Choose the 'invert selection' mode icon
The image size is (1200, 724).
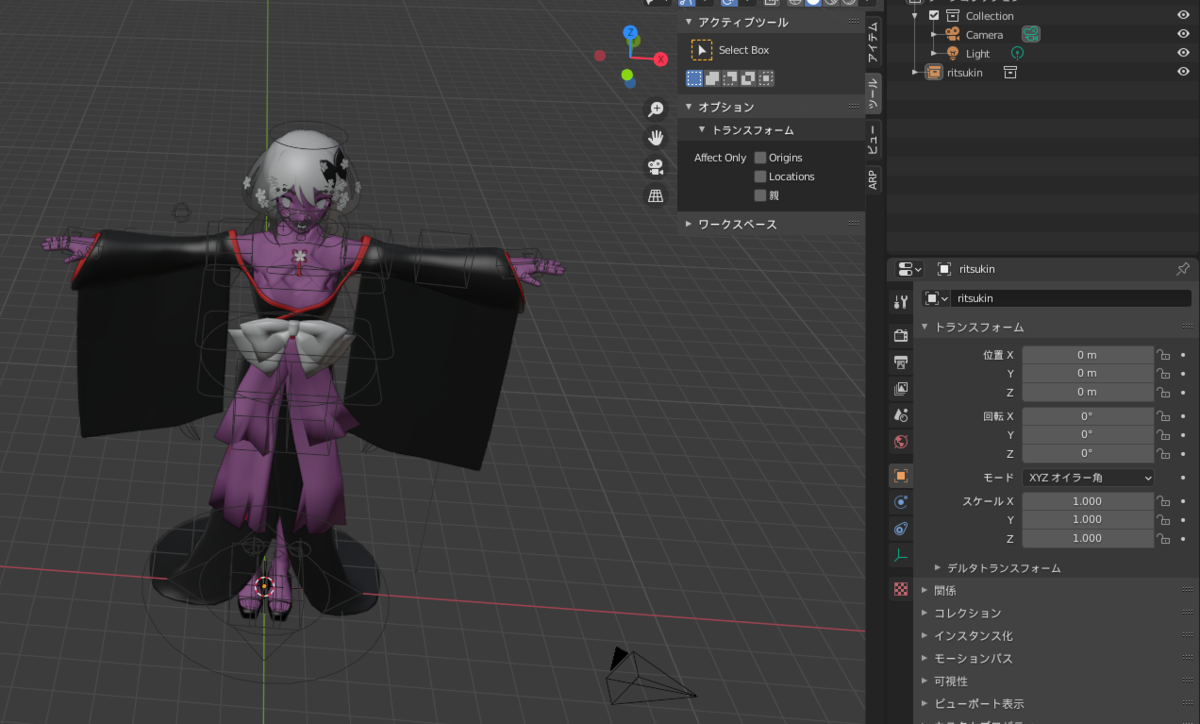748,78
